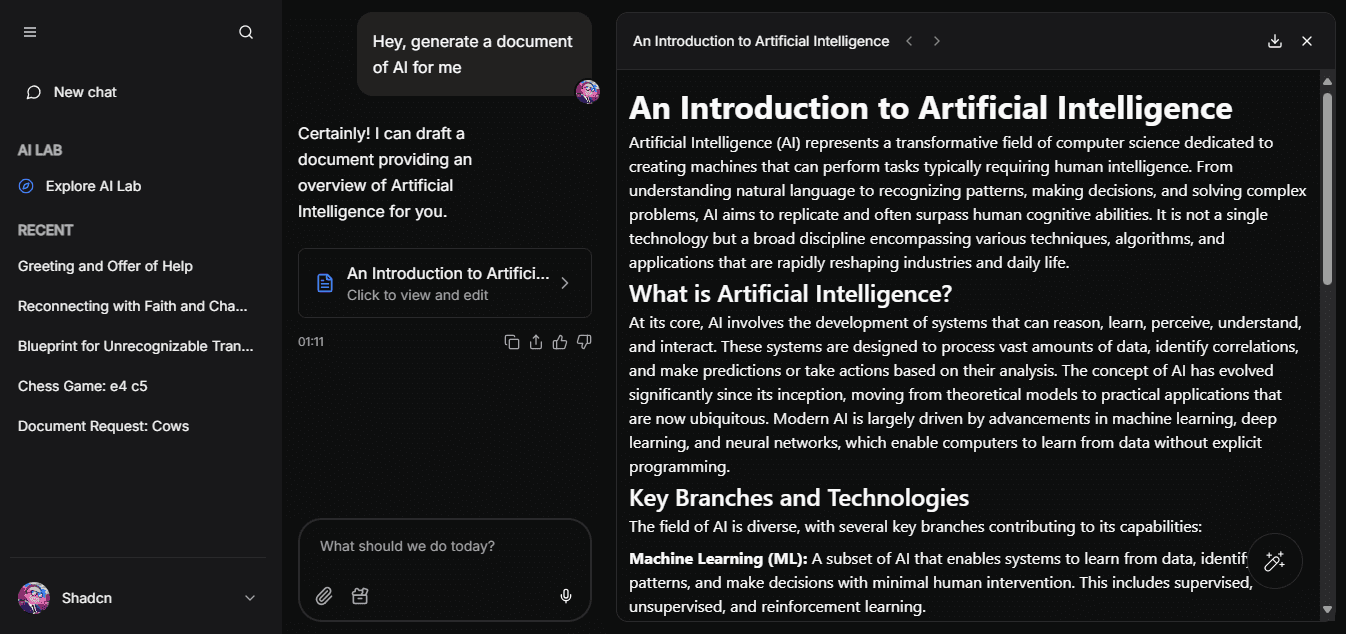1346x634 pixels.
Task: Click the microphone voice input icon
Action: (566, 596)
